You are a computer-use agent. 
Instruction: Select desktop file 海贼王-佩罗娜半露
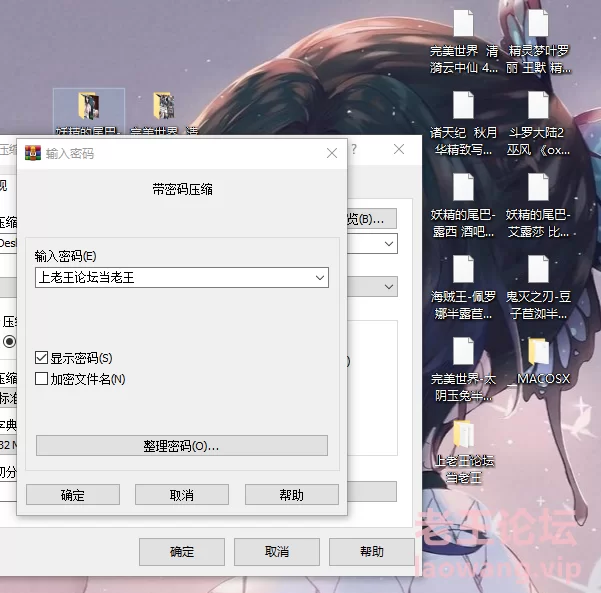point(463,287)
